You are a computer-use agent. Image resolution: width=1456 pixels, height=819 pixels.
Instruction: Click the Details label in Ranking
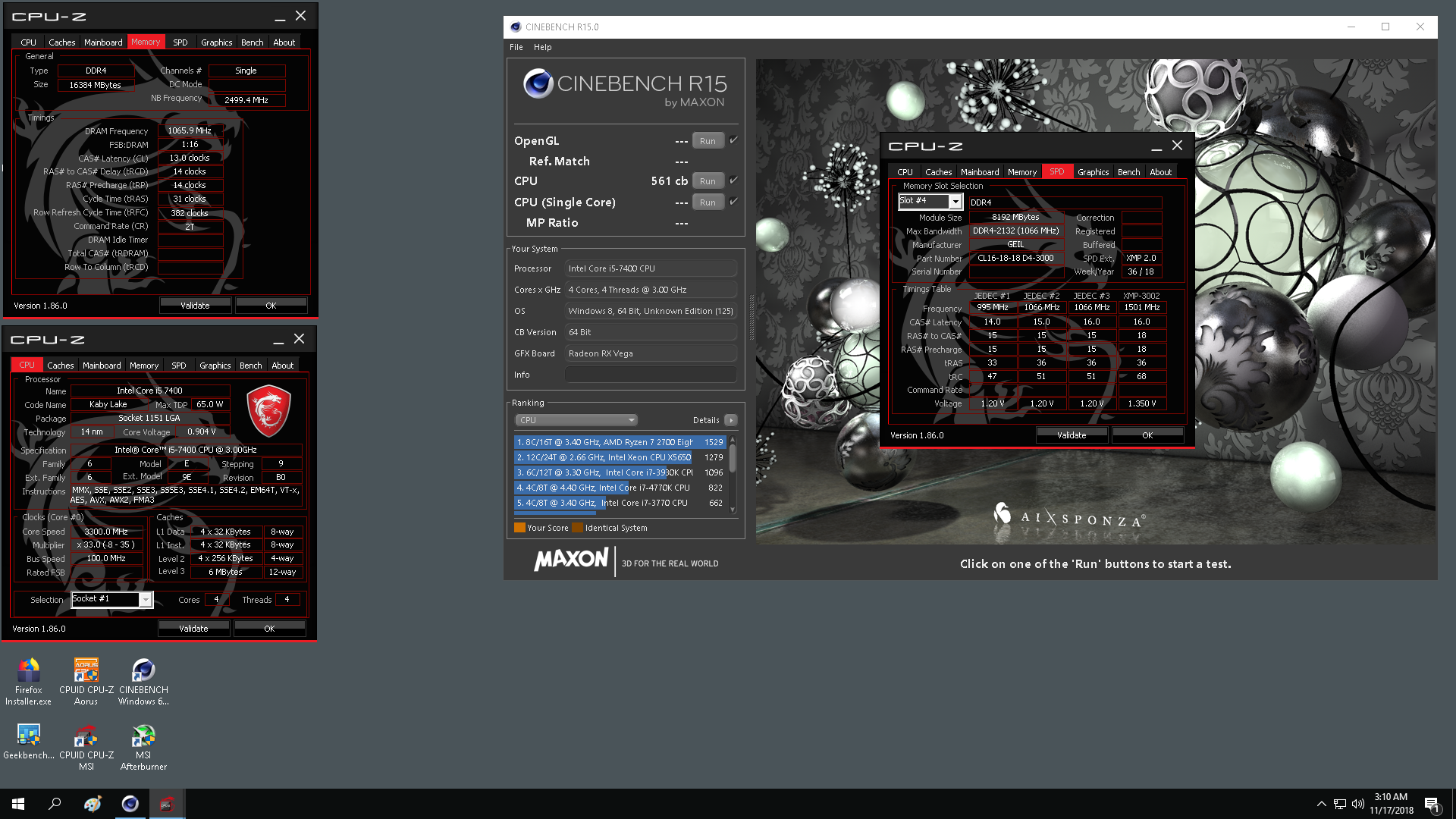click(x=706, y=420)
